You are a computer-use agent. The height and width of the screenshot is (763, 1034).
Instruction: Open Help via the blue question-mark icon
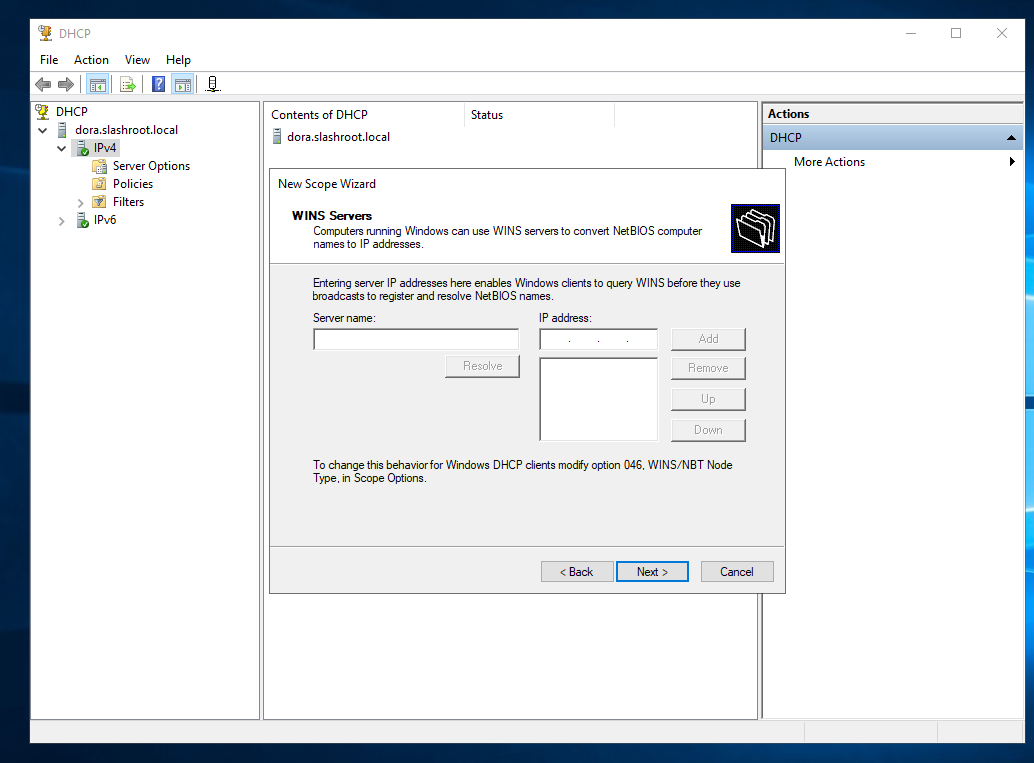tap(158, 85)
